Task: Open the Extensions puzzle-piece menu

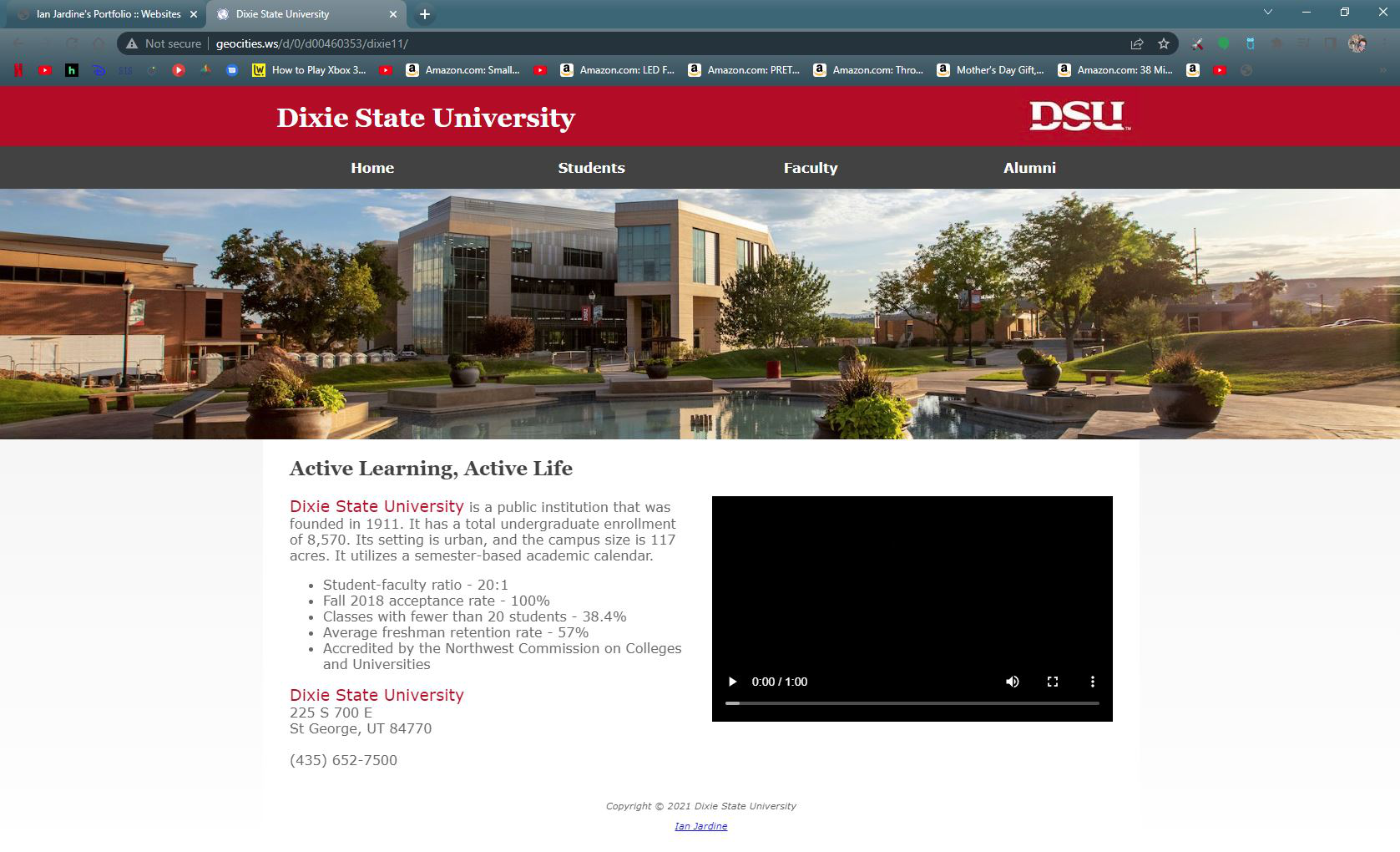Action: pyautogui.click(x=1276, y=43)
